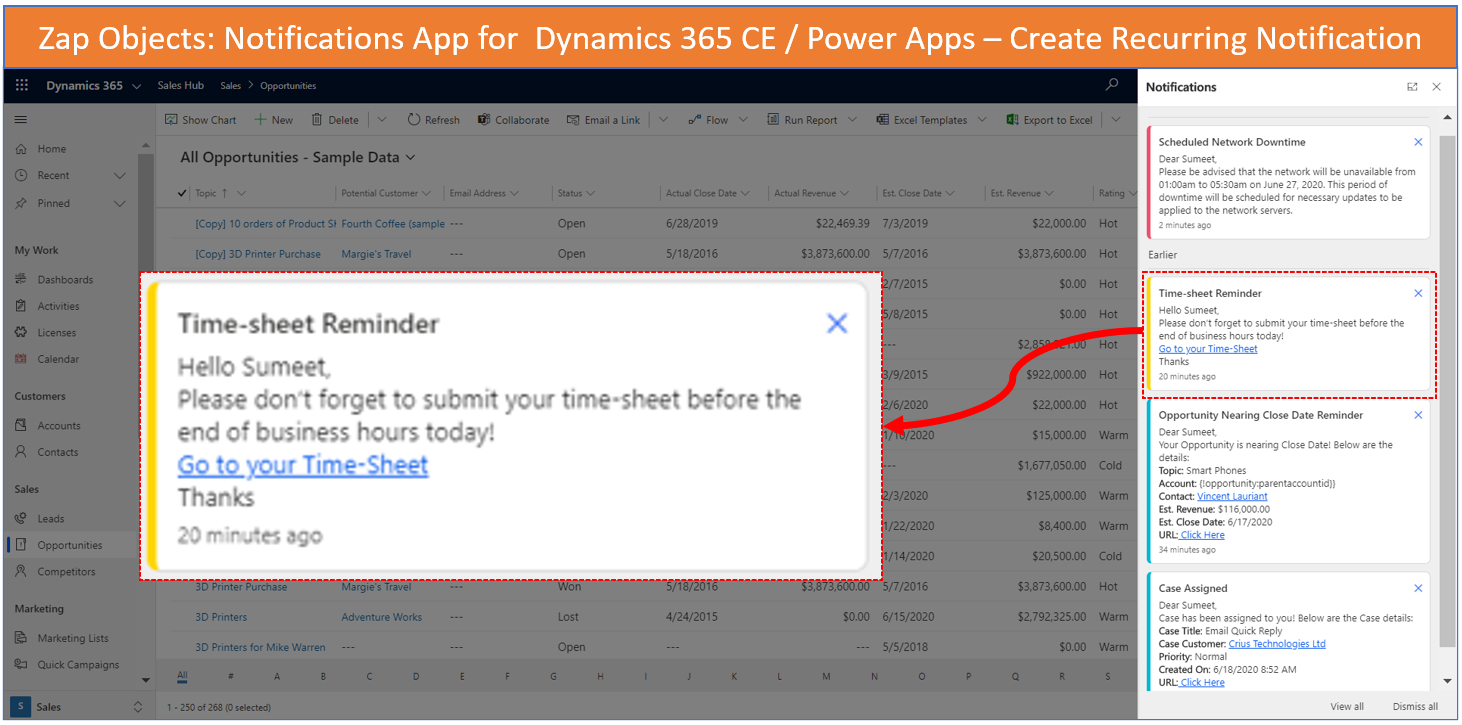Viewport: 1462px width, 725px height.
Task: Click New to create an opportunity
Action: 273,120
